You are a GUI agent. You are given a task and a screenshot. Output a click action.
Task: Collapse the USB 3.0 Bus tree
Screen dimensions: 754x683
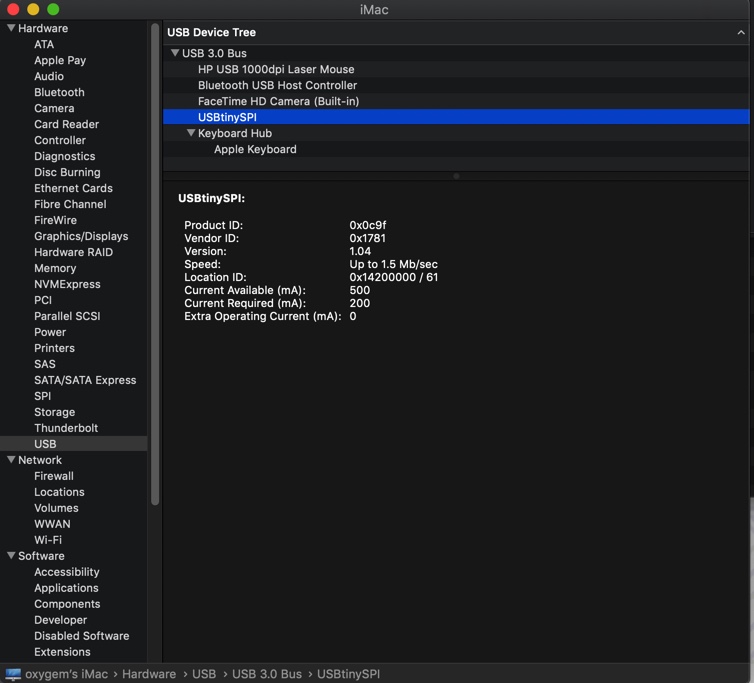175,53
